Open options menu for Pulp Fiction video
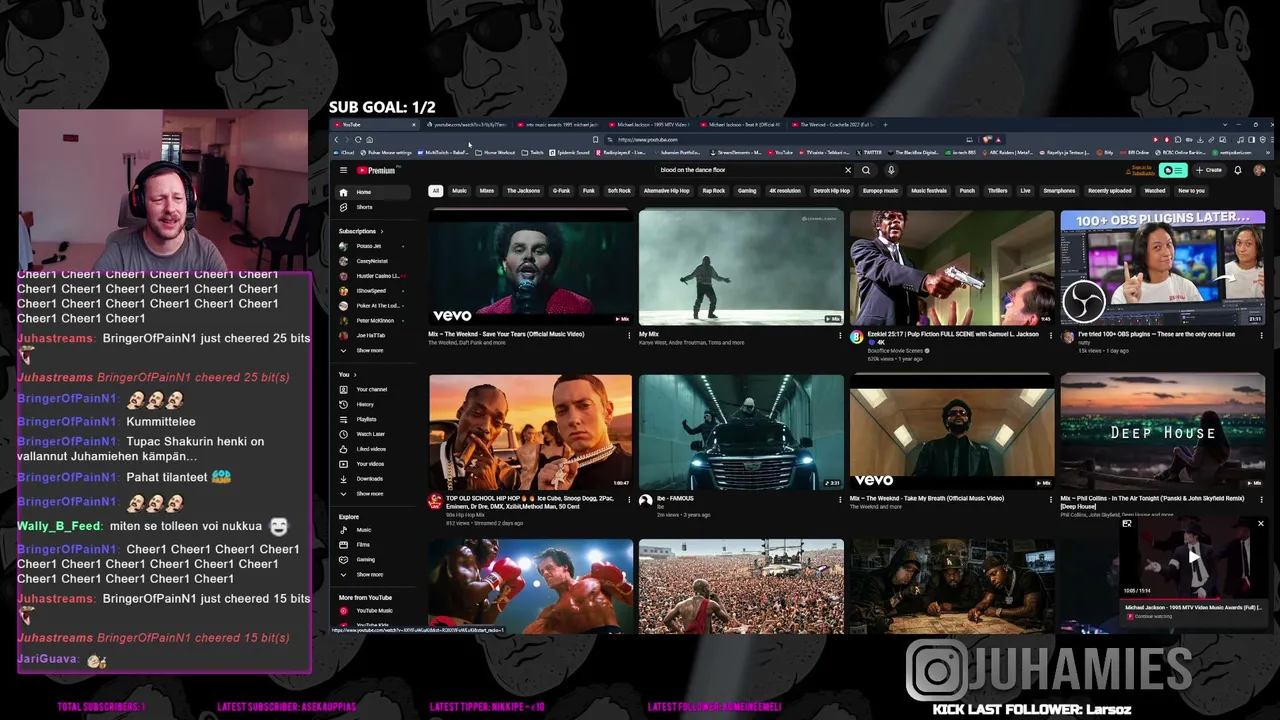 pos(1050,336)
